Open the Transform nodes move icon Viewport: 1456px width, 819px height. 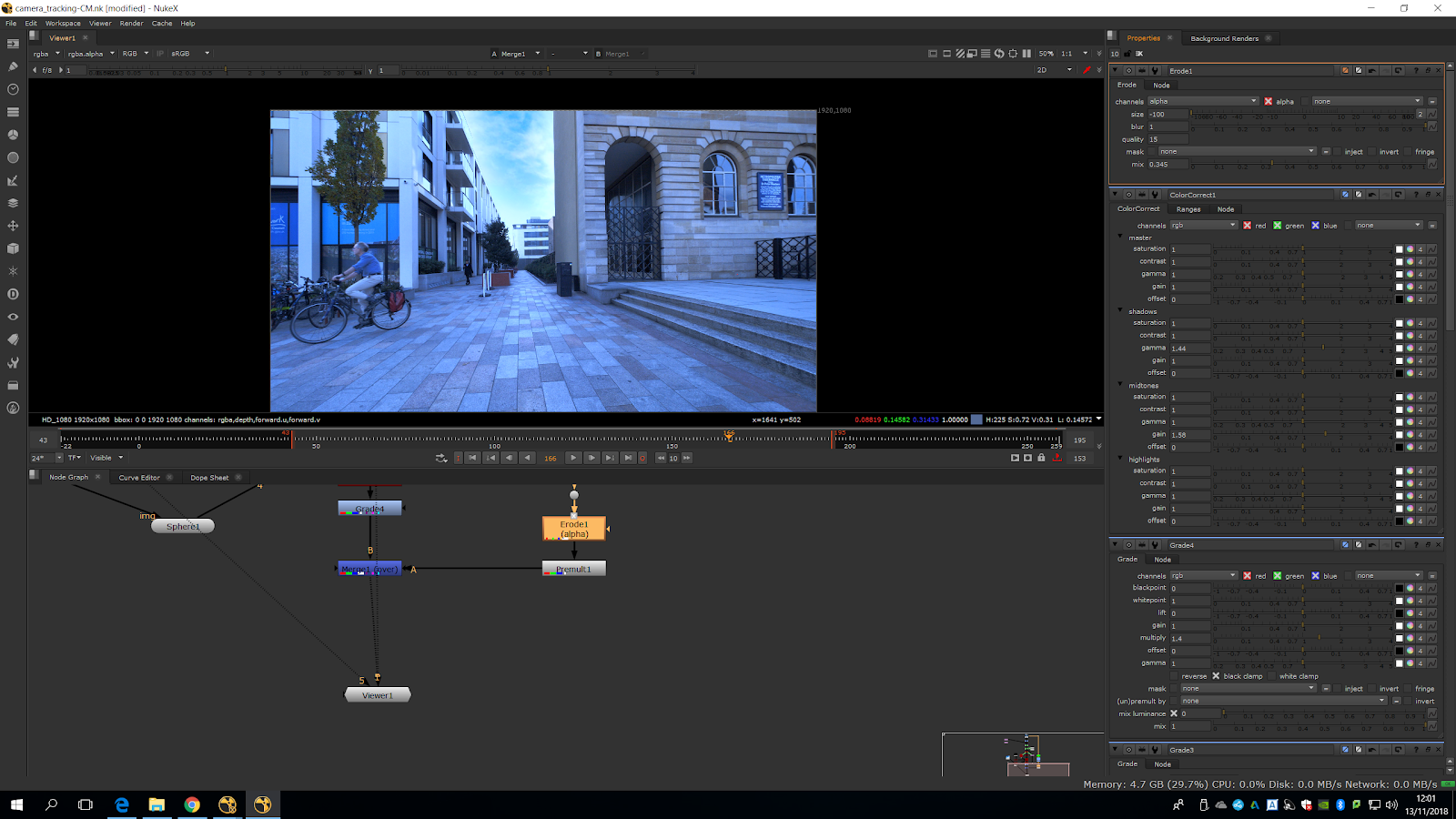coord(13,226)
